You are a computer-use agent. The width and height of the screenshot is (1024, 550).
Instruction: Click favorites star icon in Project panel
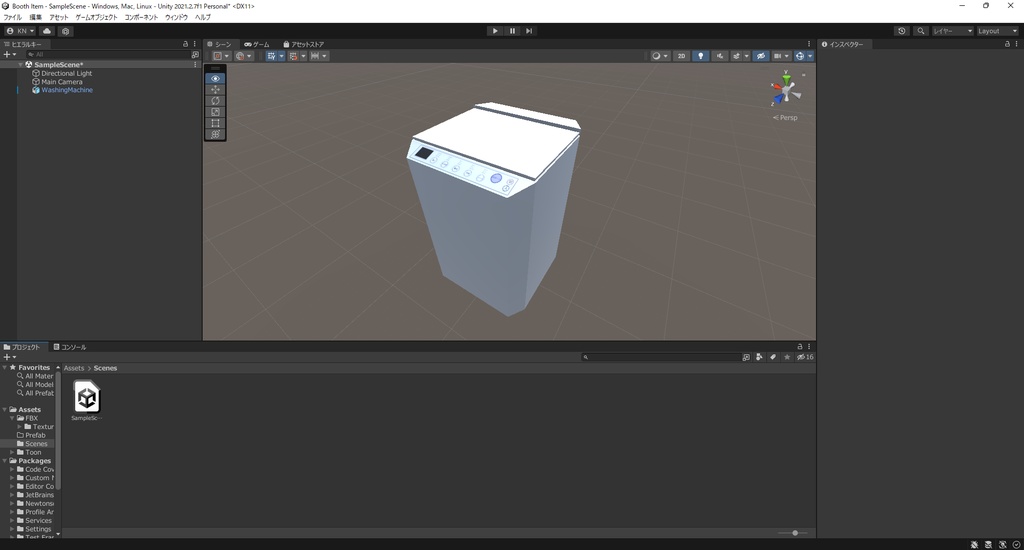(x=787, y=357)
